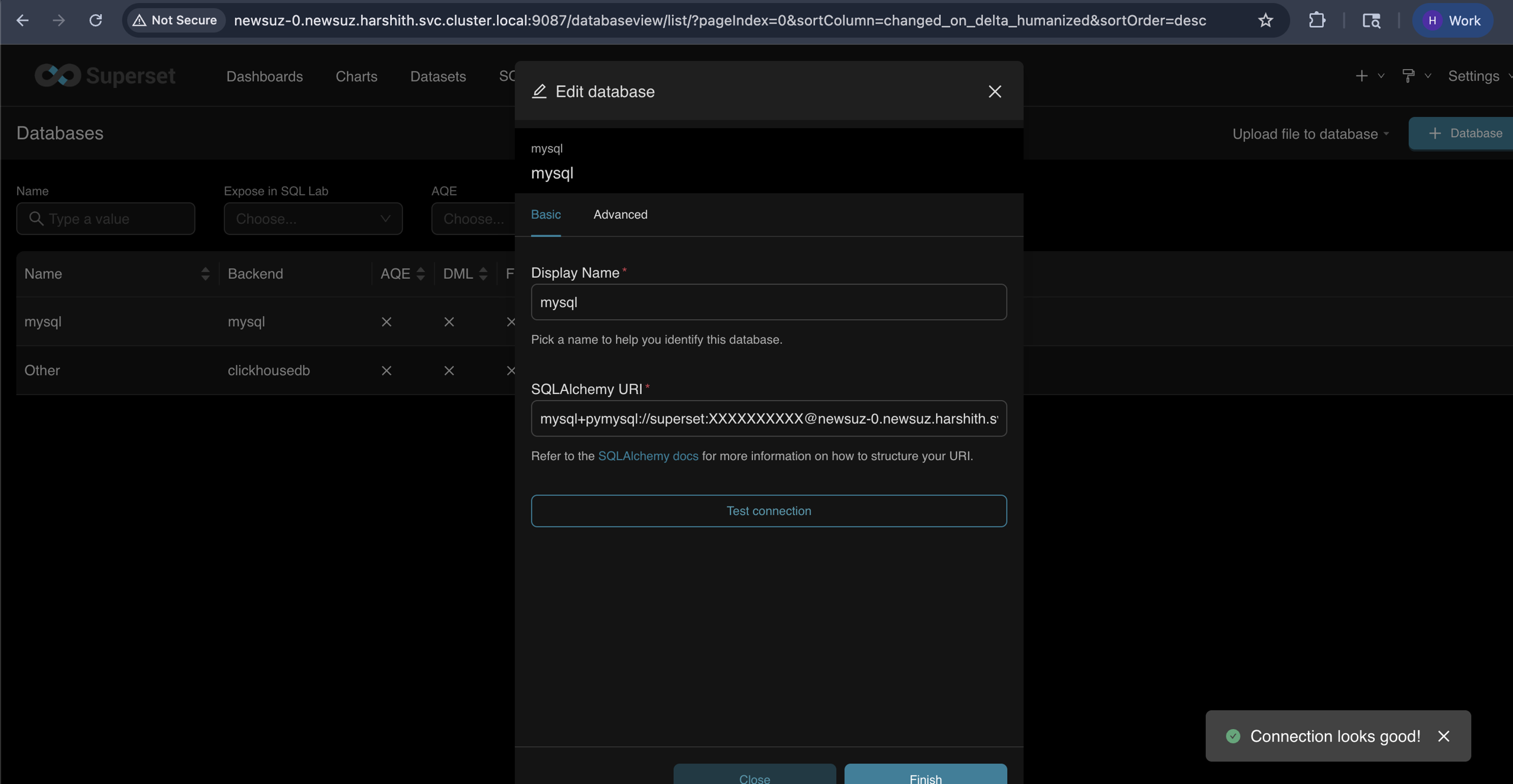The image size is (1513, 784).
Task: Open the Datasets menu item
Action: click(438, 76)
